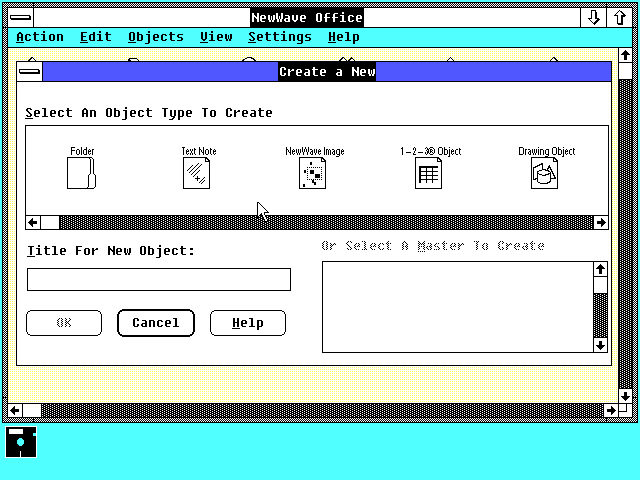Open the Objects menu

click(x=156, y=37)
